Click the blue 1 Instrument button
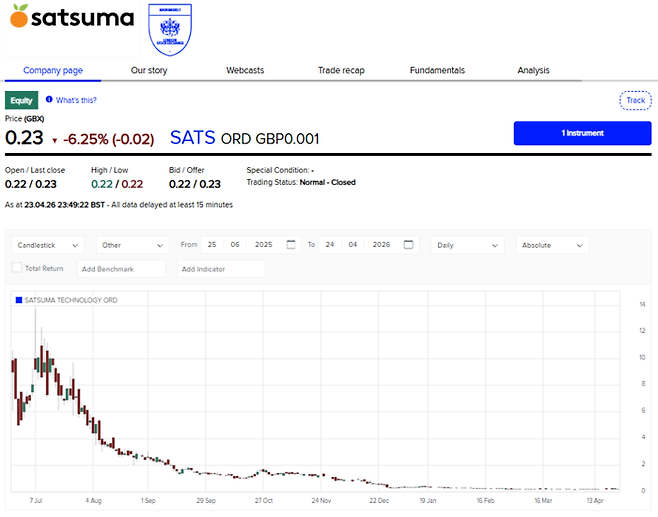Screen dimensions: 658x517 [582, 133]
